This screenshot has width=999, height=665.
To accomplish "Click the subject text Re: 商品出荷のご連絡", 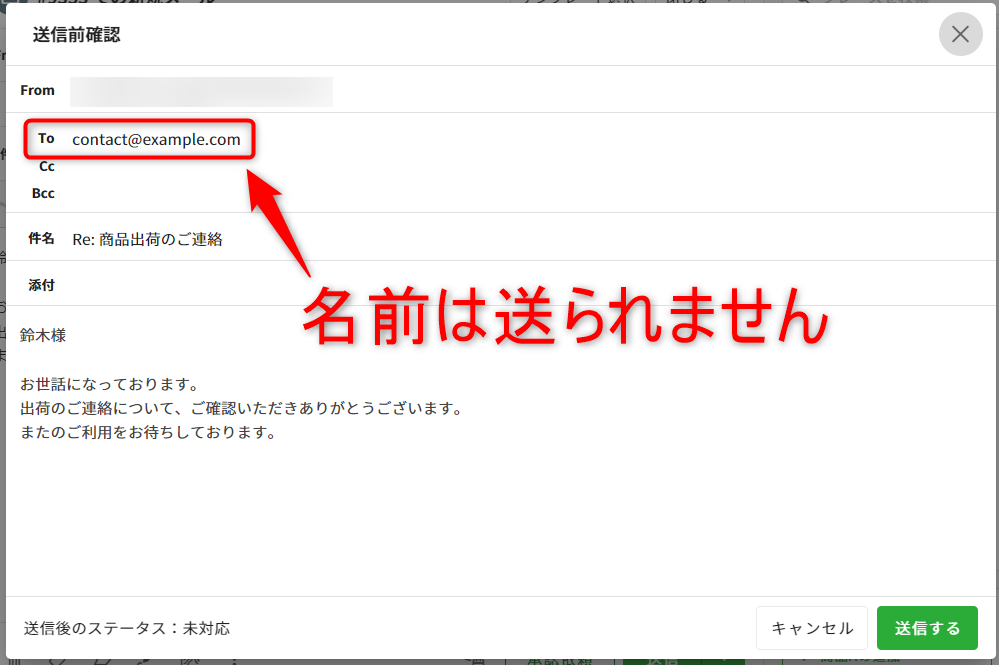I will [x=147, y=239].
